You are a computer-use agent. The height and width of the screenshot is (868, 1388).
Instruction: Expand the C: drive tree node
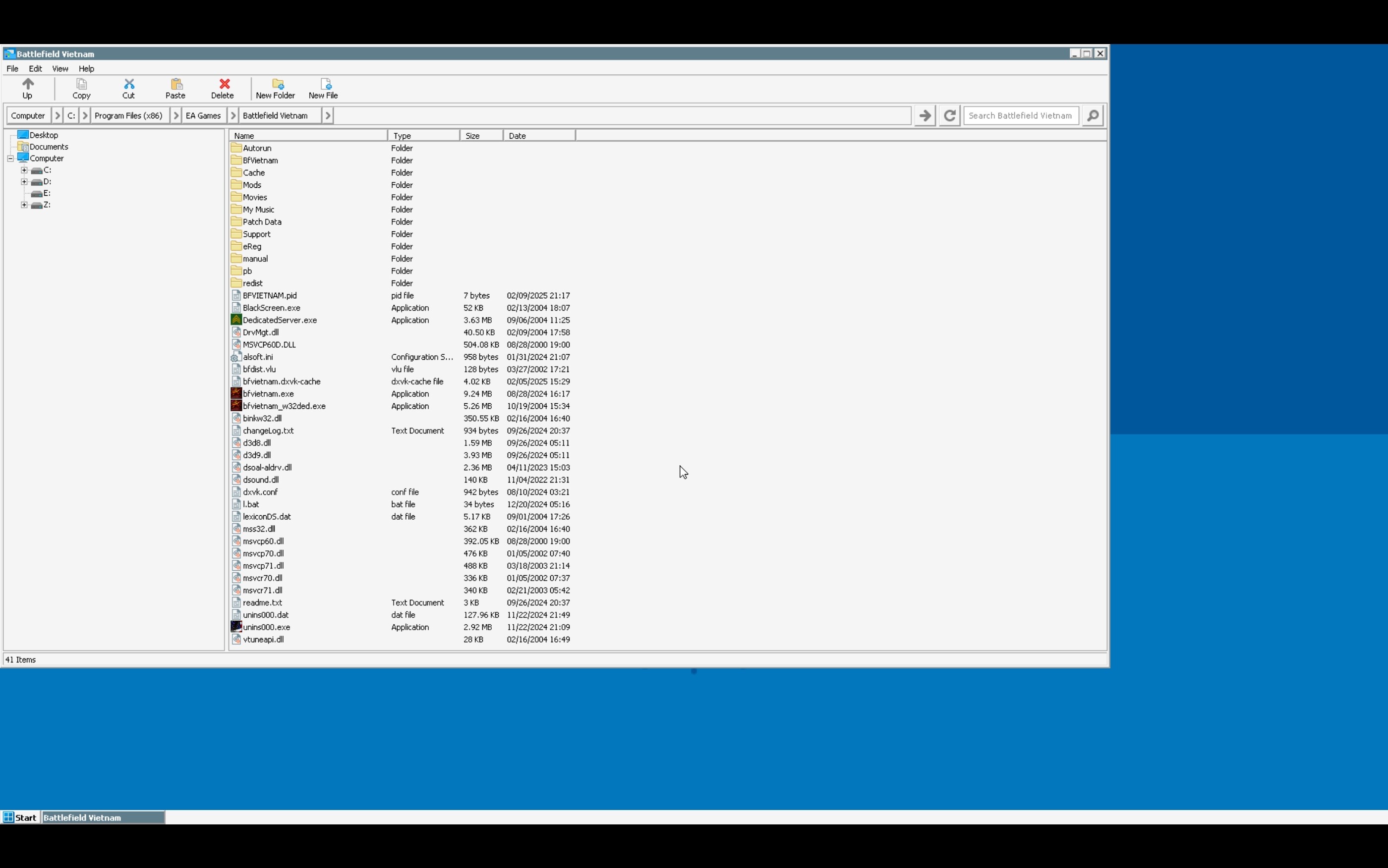pos(24,170)
